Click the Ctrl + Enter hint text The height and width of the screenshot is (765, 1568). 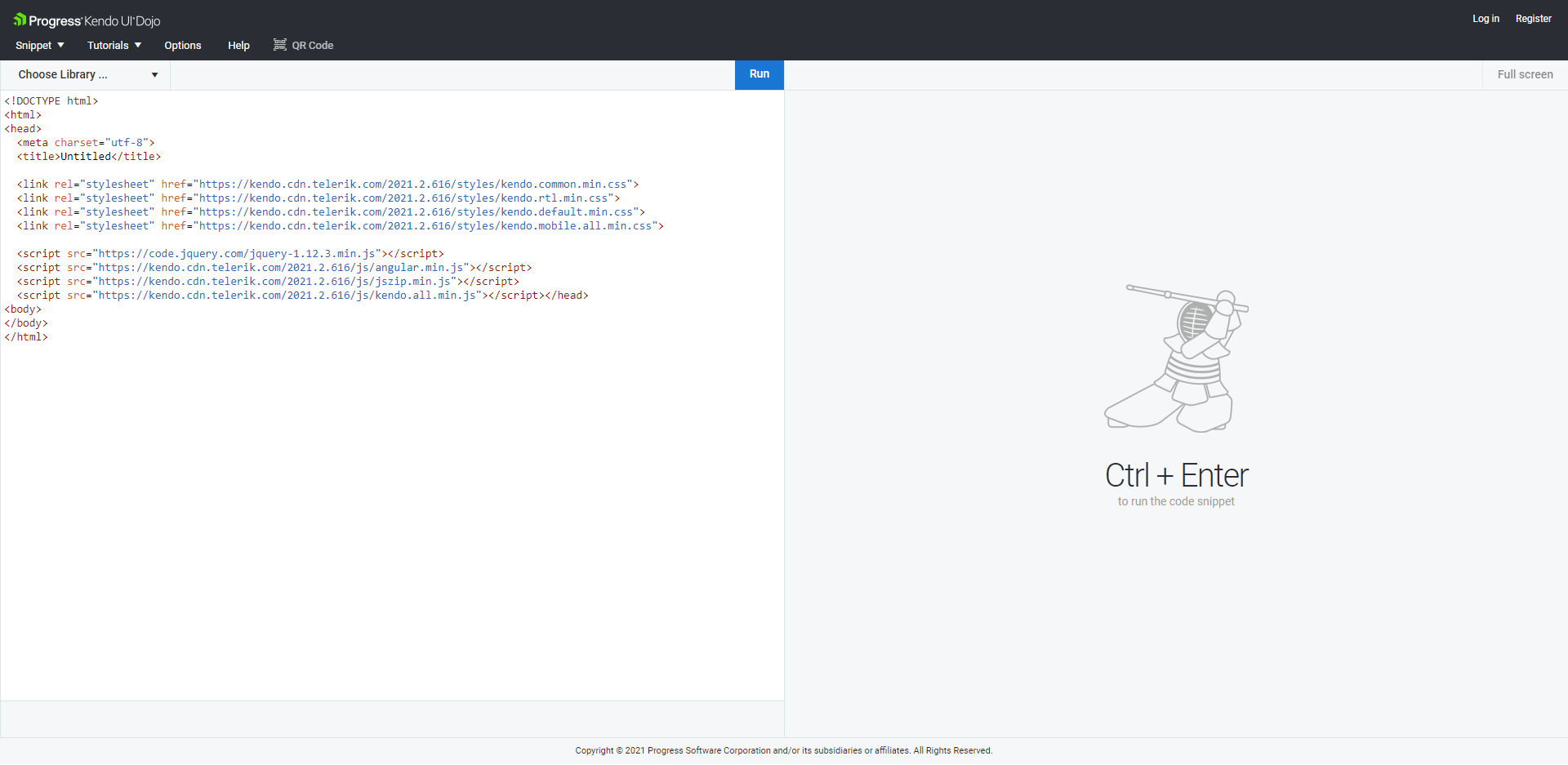(1176, 475)
